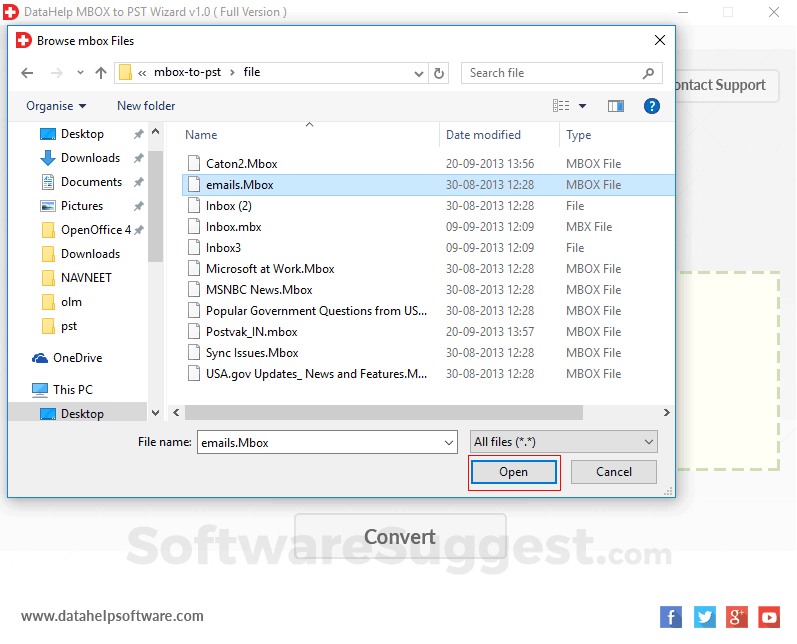797x644 pixels.
Task: Sort files by Name column
Action: (201, 135)
